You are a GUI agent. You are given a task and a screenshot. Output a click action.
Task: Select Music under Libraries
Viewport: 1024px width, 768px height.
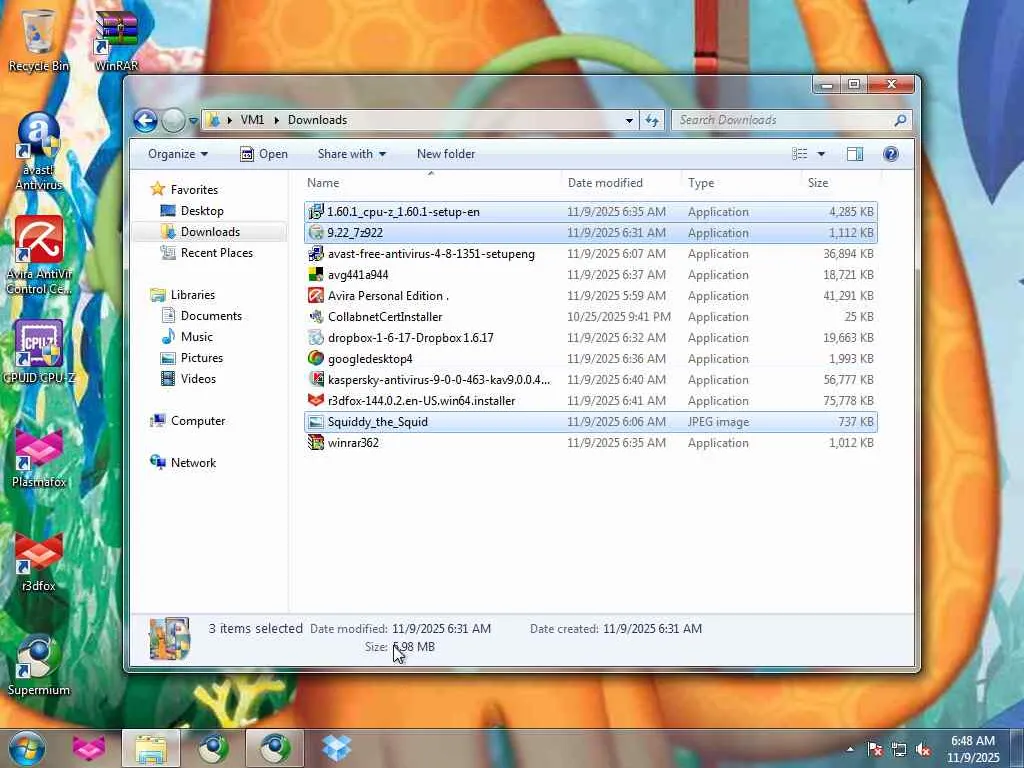pyautogui.click(x=197, y=336)
